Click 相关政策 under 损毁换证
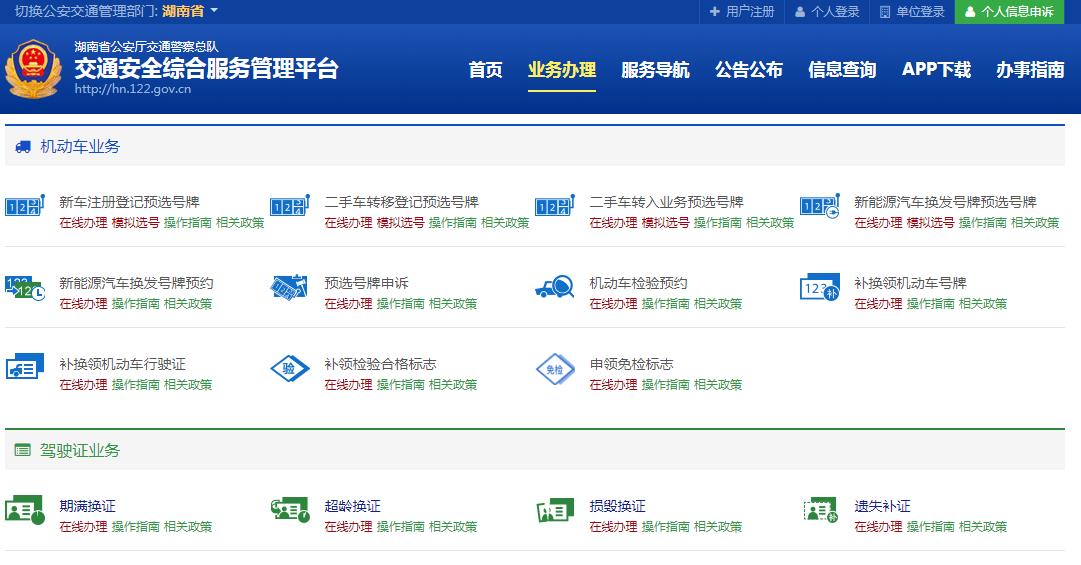 [x=718, y=527]
